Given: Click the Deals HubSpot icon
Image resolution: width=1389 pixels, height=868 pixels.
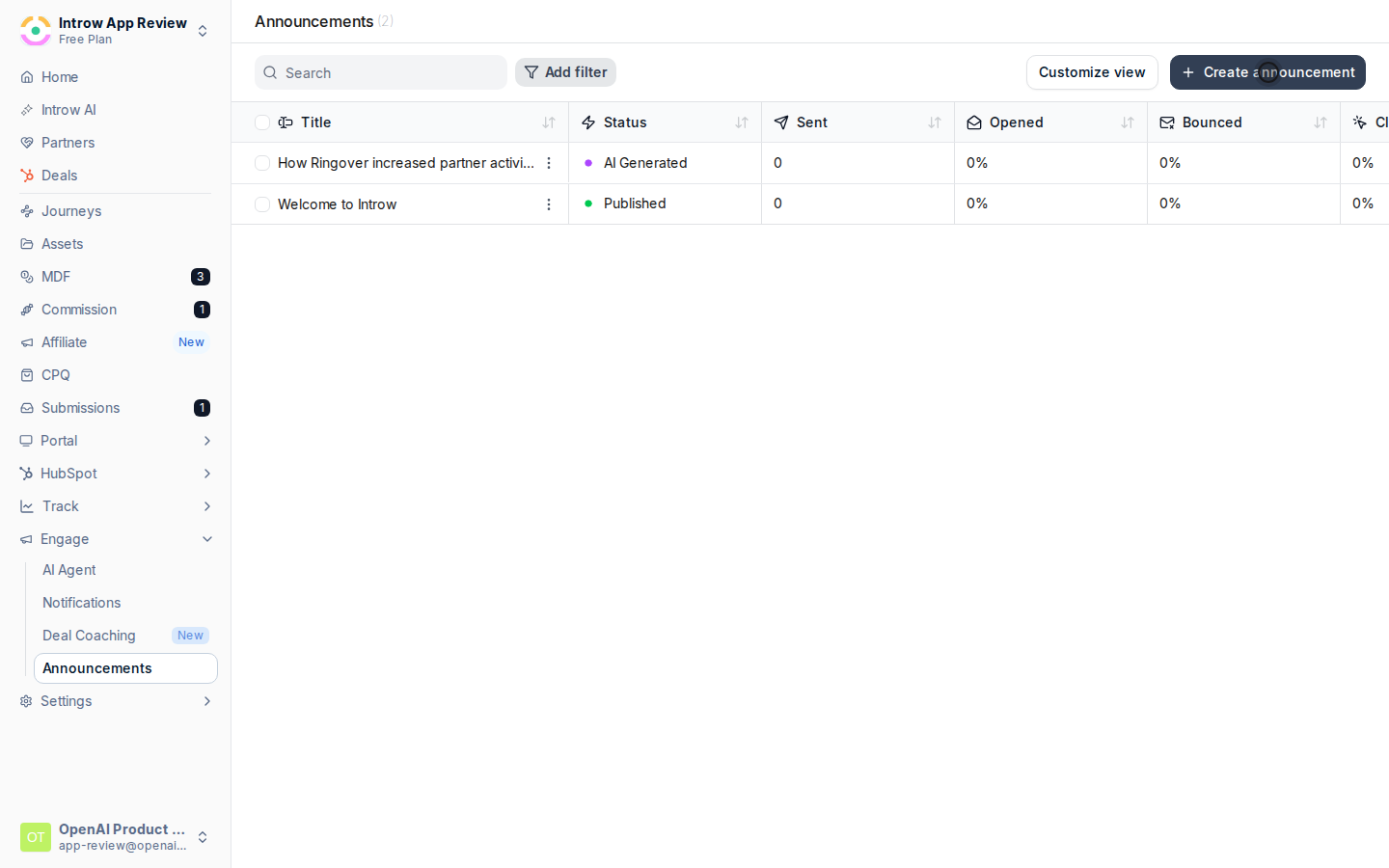Looking at the screenshot, I should tap(27, 176).
